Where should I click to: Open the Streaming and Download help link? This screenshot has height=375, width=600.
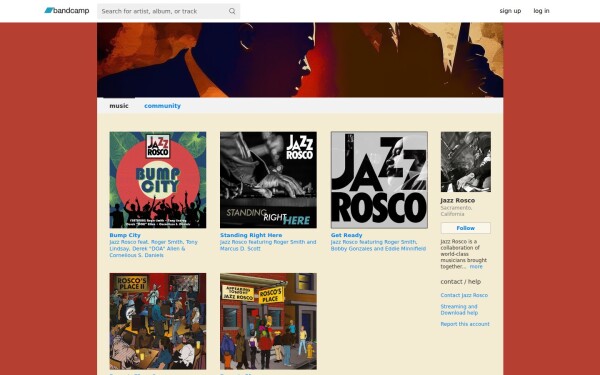(459, 310)
